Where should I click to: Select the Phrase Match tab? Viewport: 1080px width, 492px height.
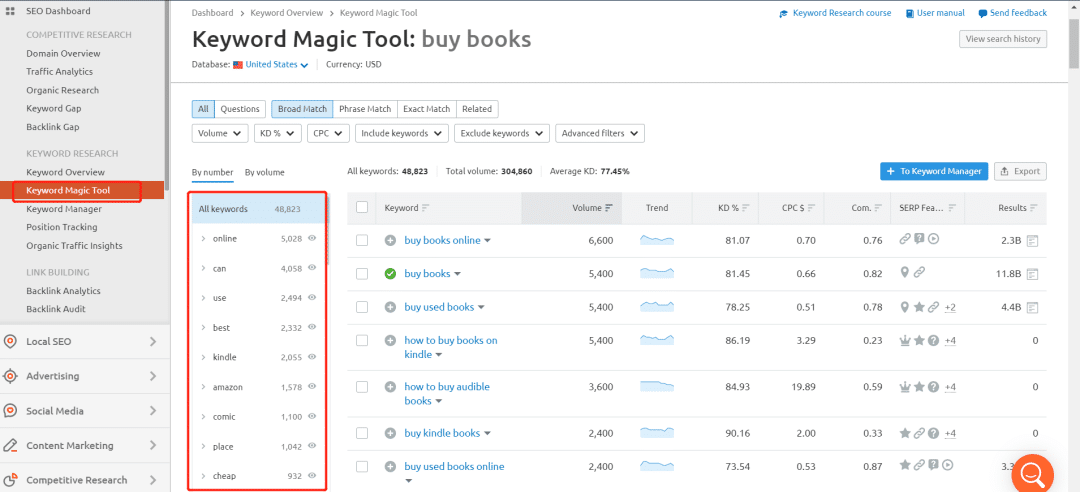coord(365,109)
